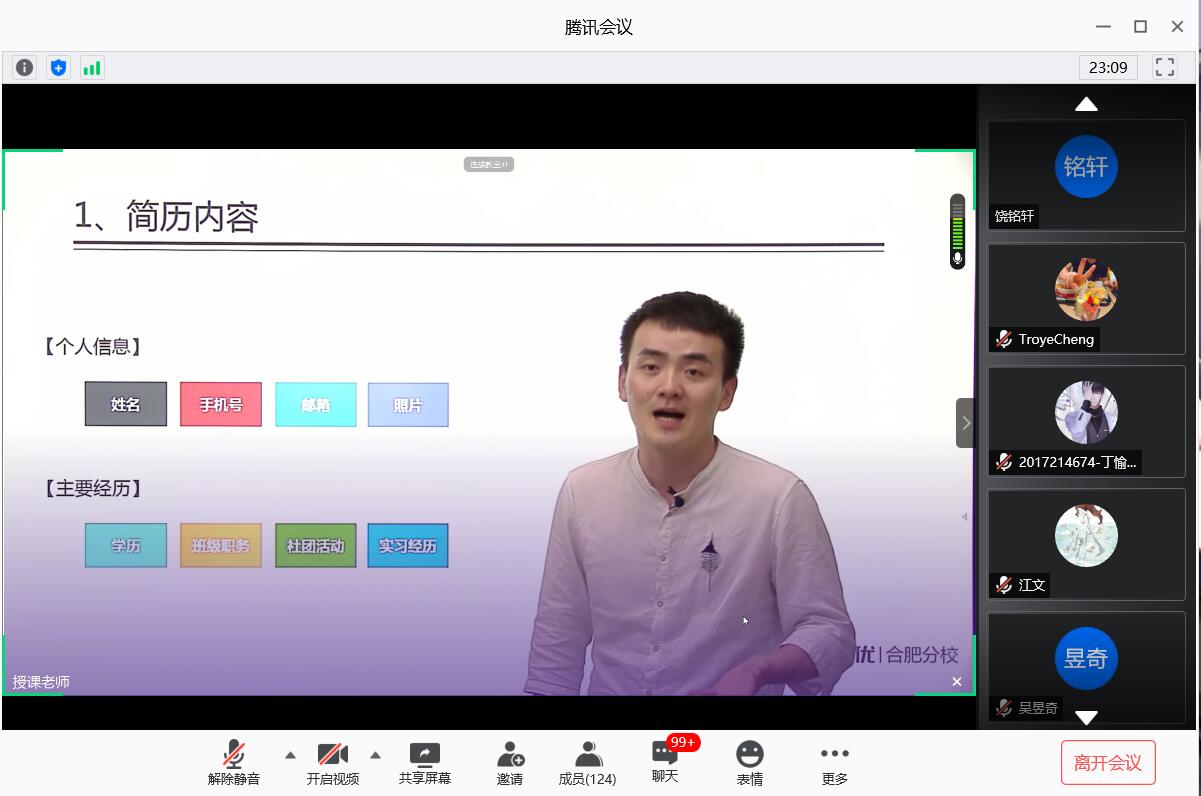This screenshot has width=1201, height=796.
Task: Click the microphone volume level indicator
Action: click(957, 232)
